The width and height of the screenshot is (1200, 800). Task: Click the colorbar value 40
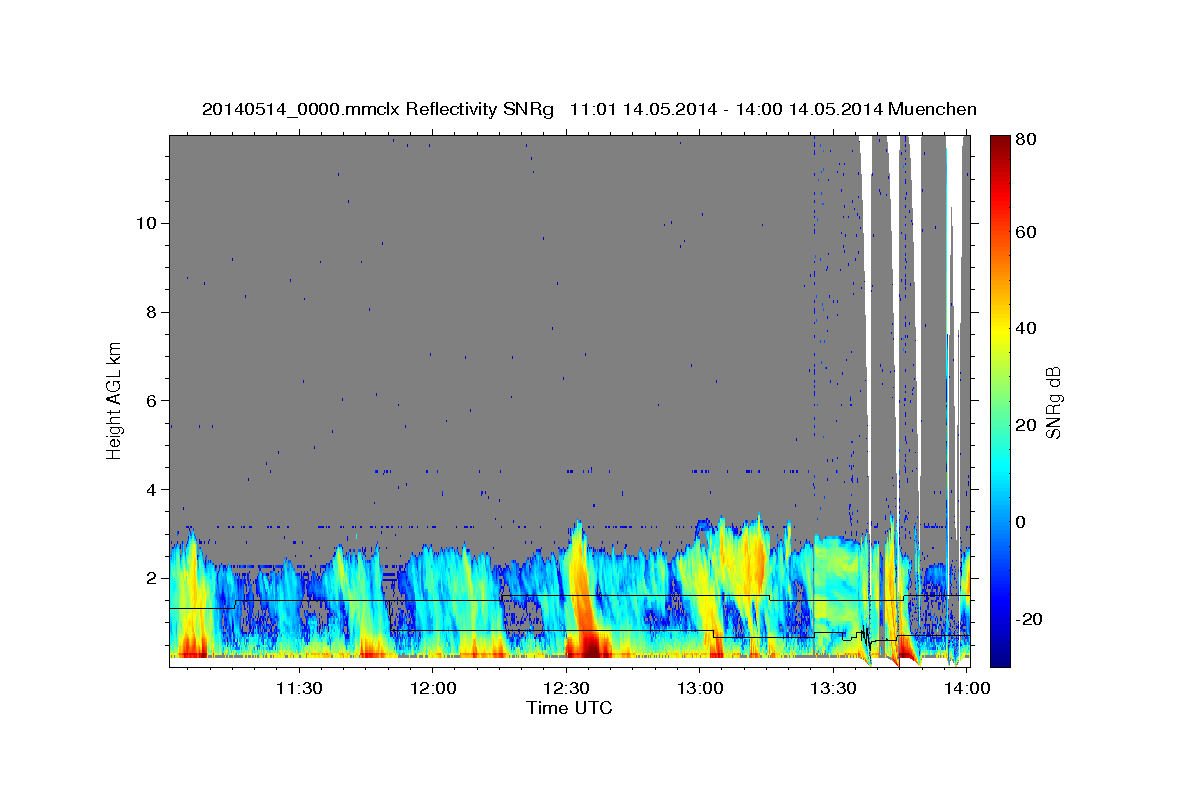1024,328
